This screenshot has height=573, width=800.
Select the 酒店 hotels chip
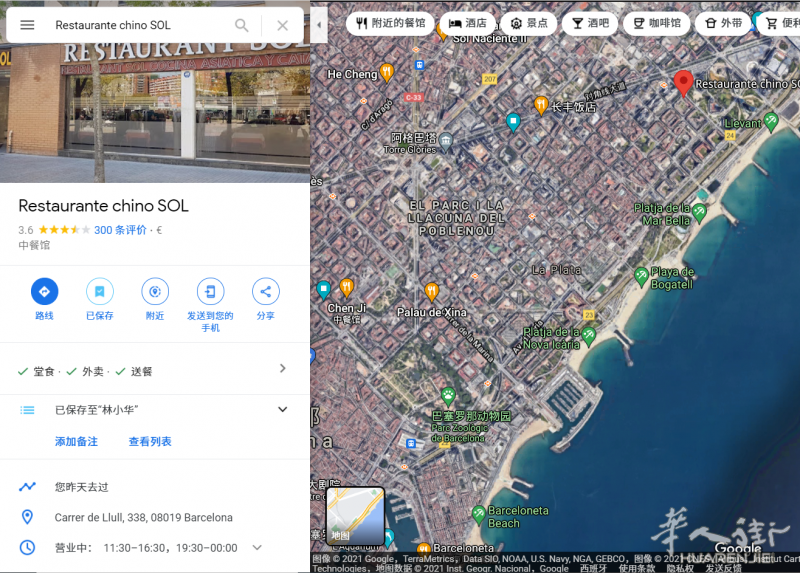point(468,23)
